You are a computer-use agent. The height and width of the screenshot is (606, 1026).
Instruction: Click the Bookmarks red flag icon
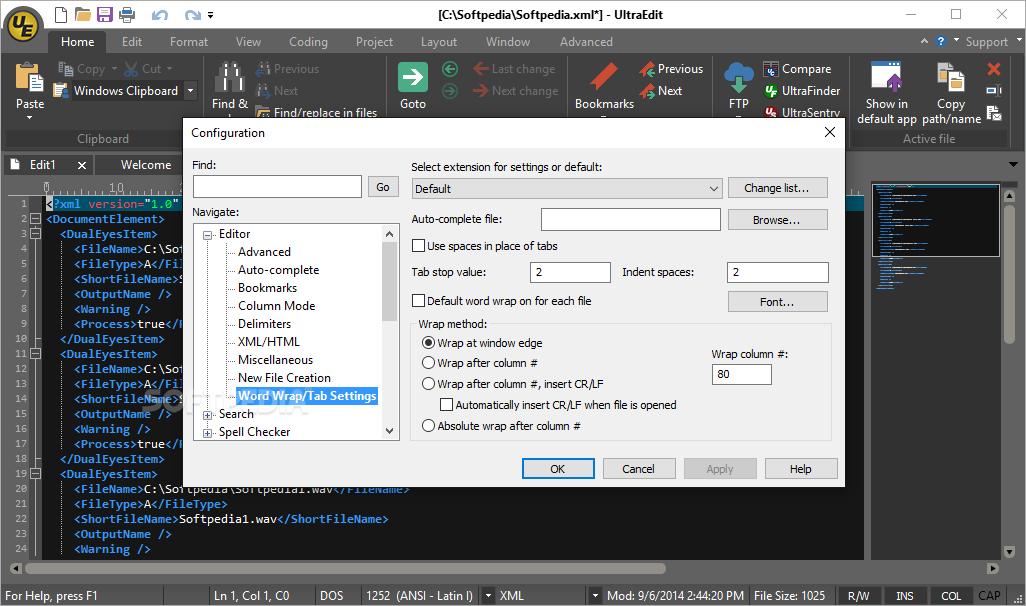click(x=603, y=77)
